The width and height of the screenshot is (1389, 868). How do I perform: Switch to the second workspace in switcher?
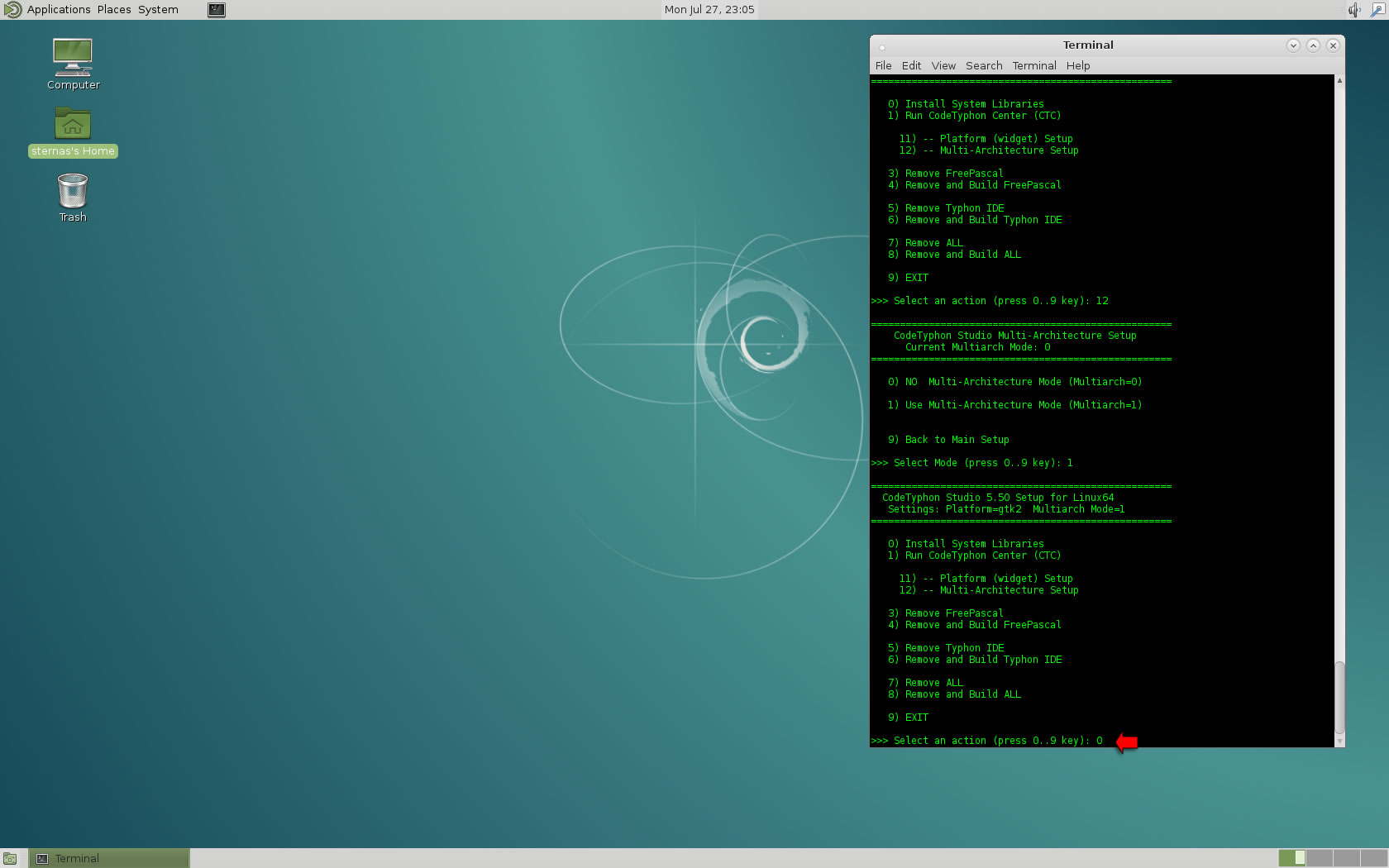click(1320, 858)
